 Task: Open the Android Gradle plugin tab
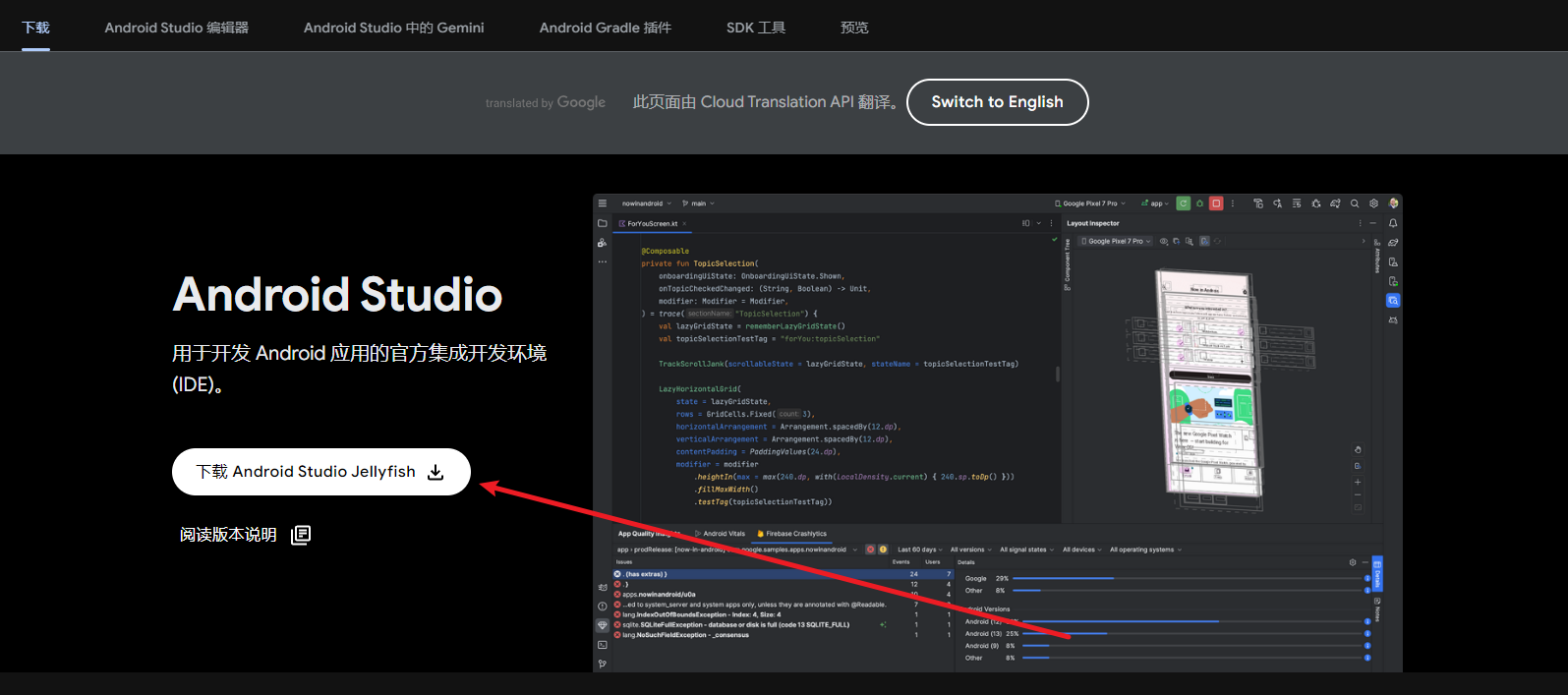tap(605, 28)
